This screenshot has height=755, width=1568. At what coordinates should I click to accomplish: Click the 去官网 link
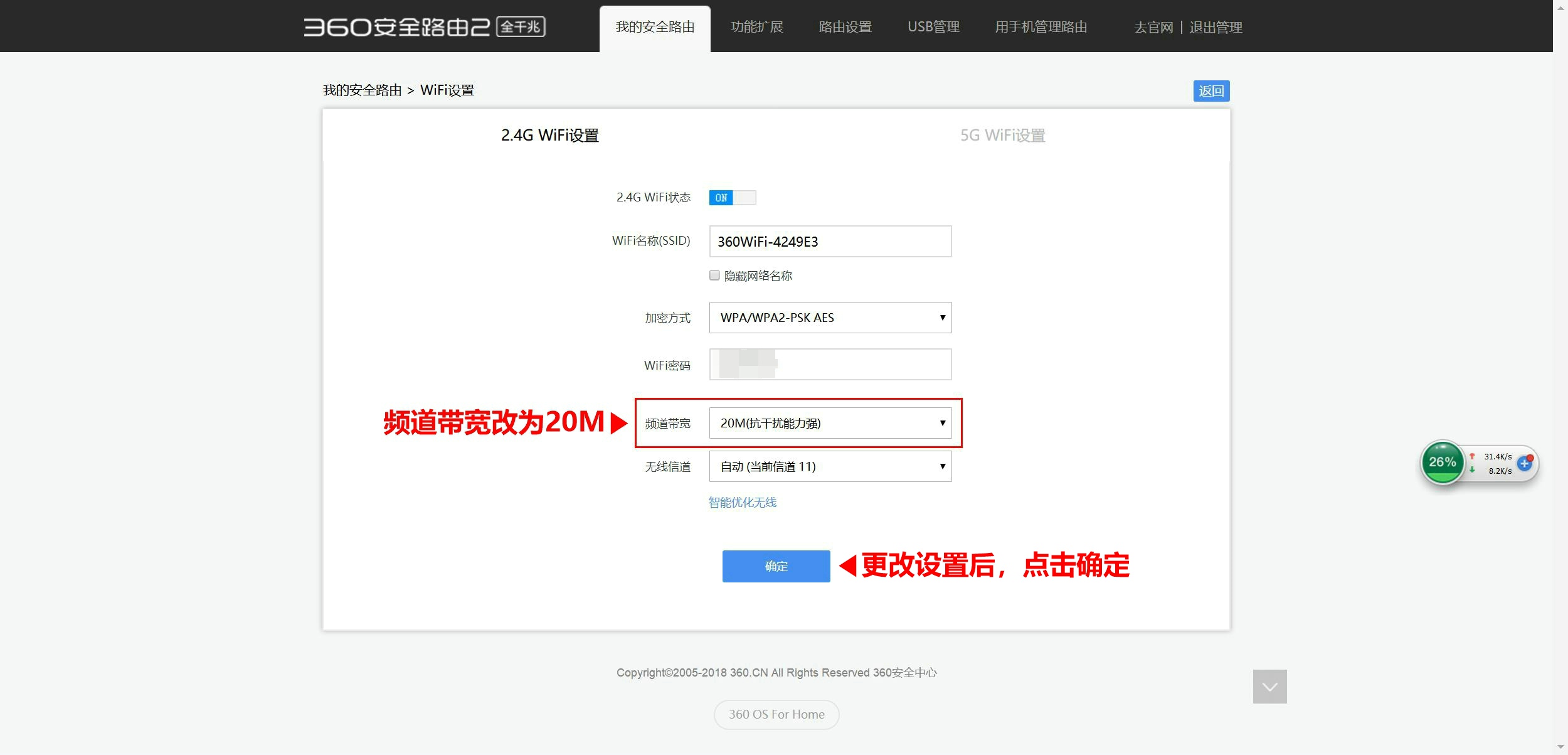pos(1153,28)
